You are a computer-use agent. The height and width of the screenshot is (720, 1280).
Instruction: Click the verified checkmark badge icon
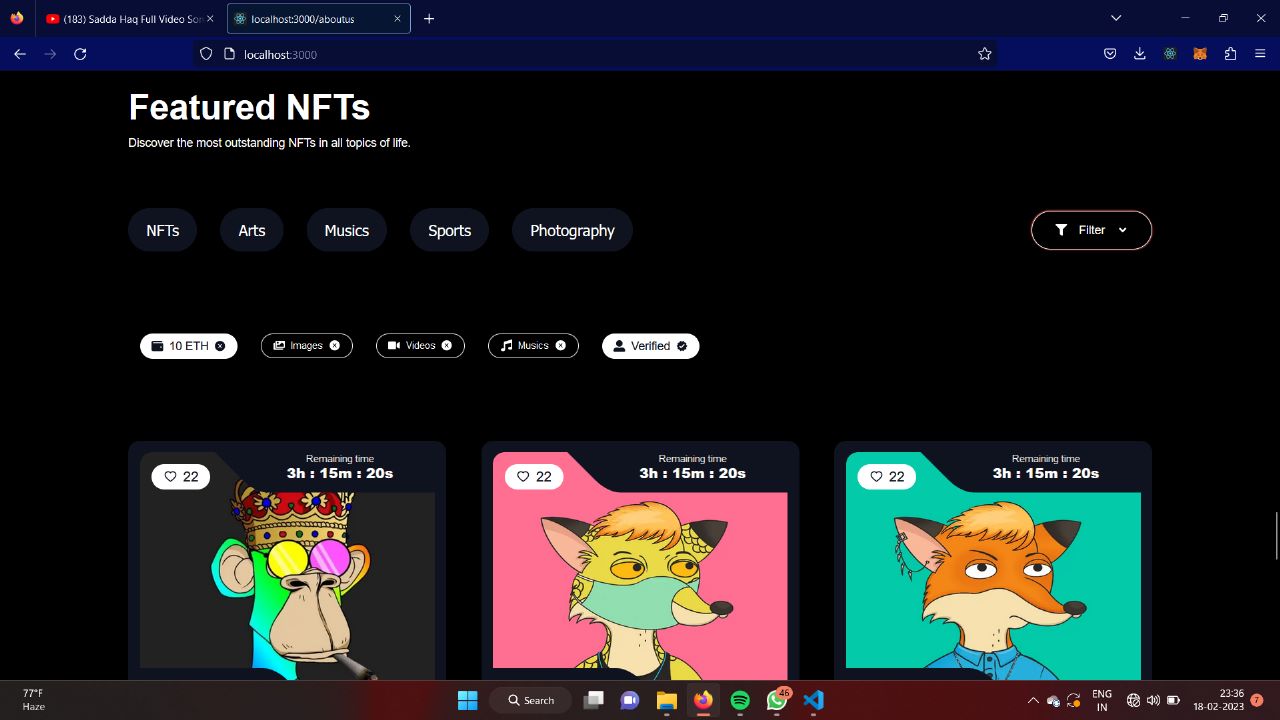coord(680,345)
